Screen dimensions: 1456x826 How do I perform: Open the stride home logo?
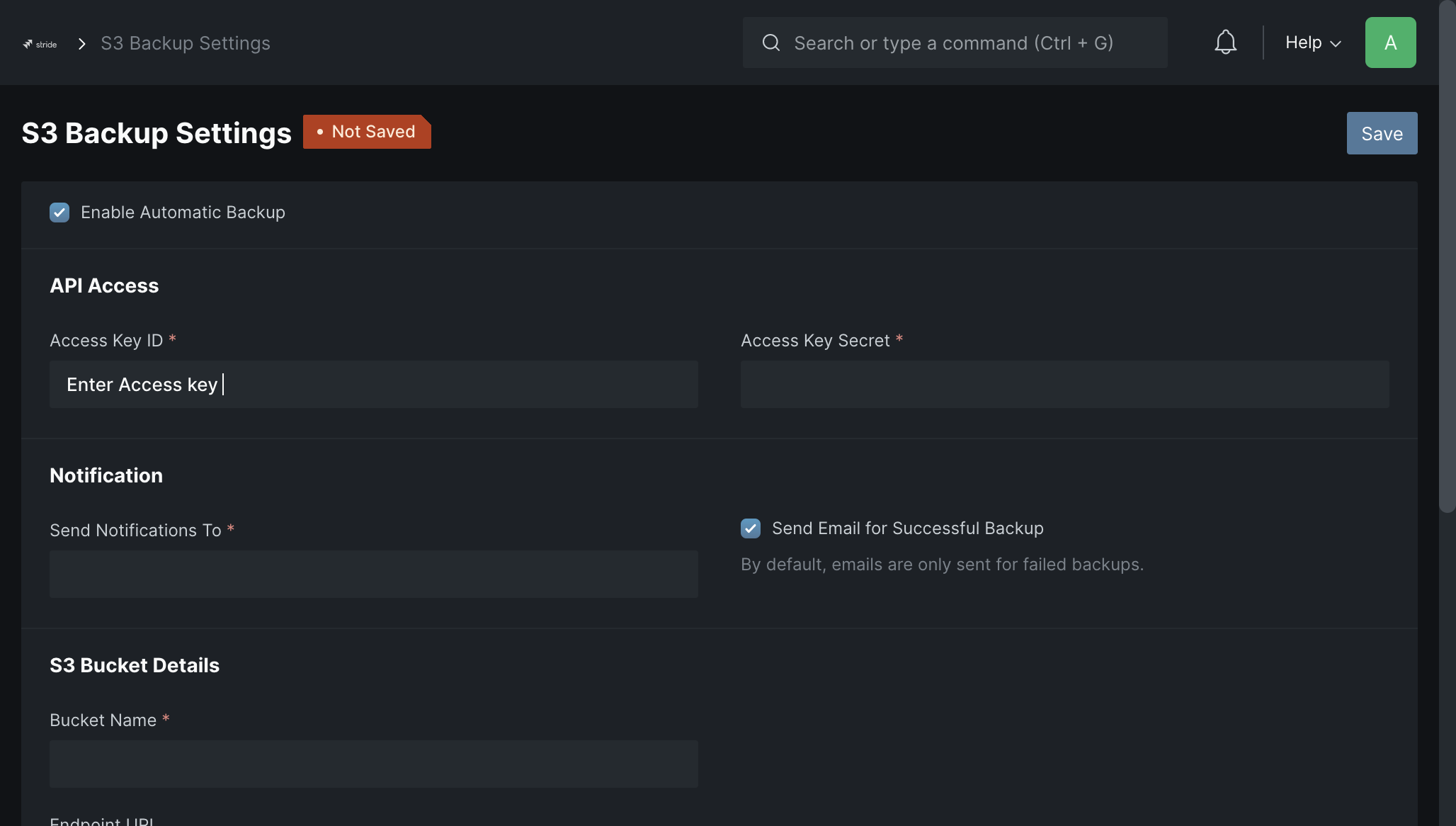point(40,44)
